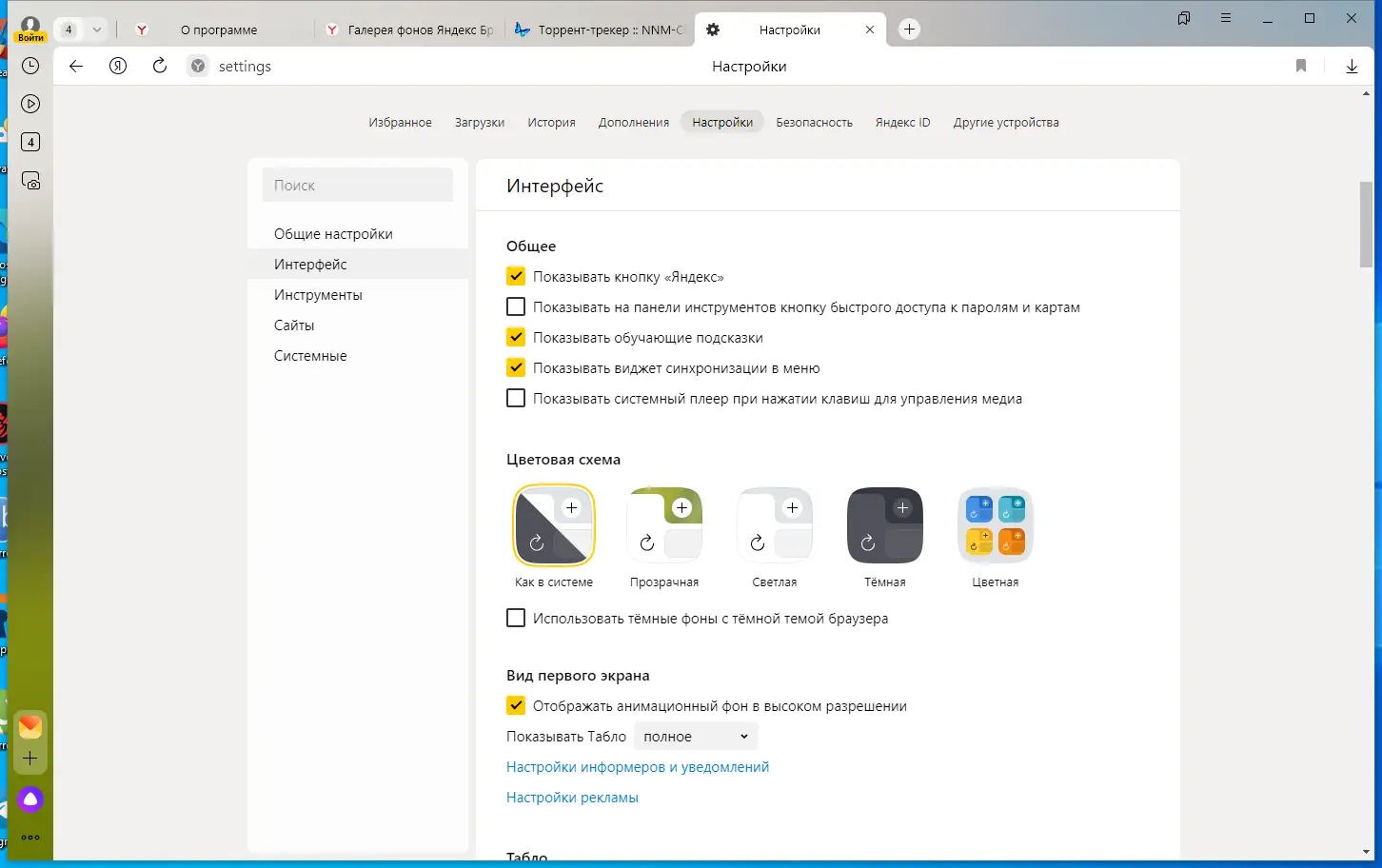Screen dimensions: 1382x868
Task: Open the Показывать Табло dropdown set to полное
Action: 696,737
